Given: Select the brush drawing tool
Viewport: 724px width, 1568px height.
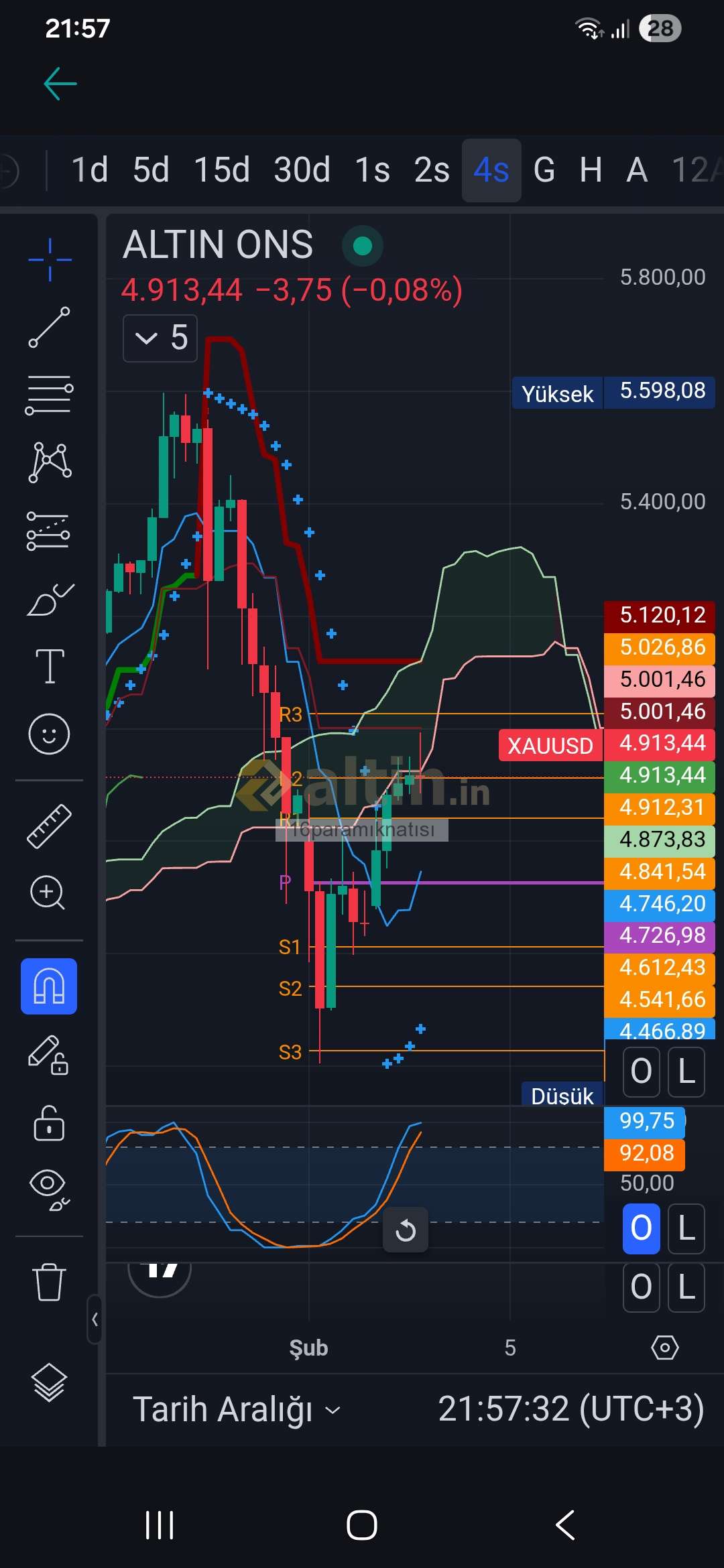Looking at the screenshot, I should (50, 599).
